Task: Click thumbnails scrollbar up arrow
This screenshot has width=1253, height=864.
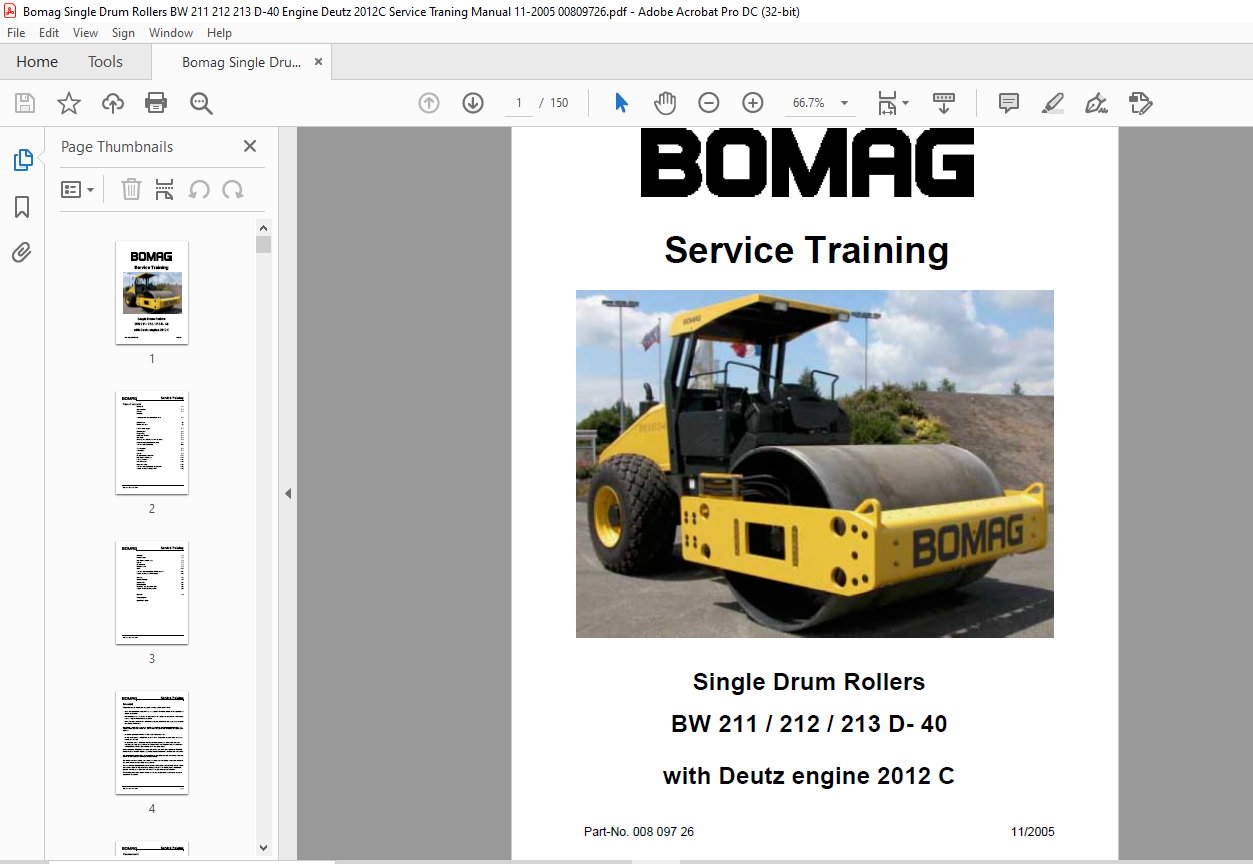Action: pos(263,228)
